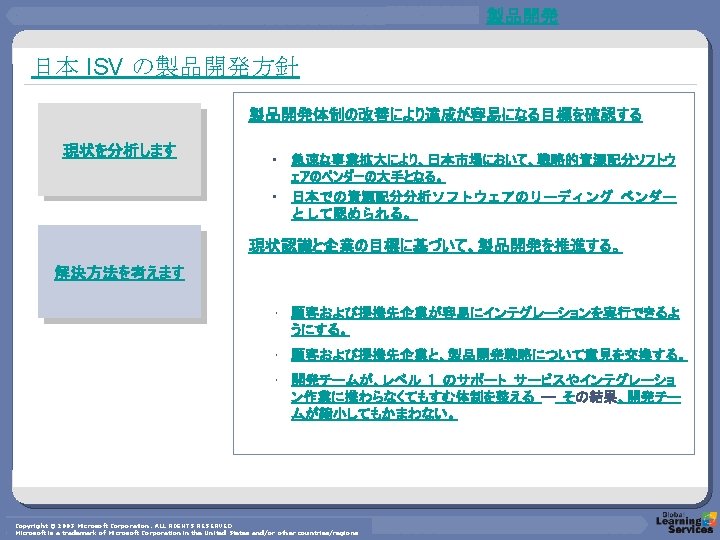Click the Global Learning Services logo
Screen dimensions: 720x540
click(x=686, y=523)
